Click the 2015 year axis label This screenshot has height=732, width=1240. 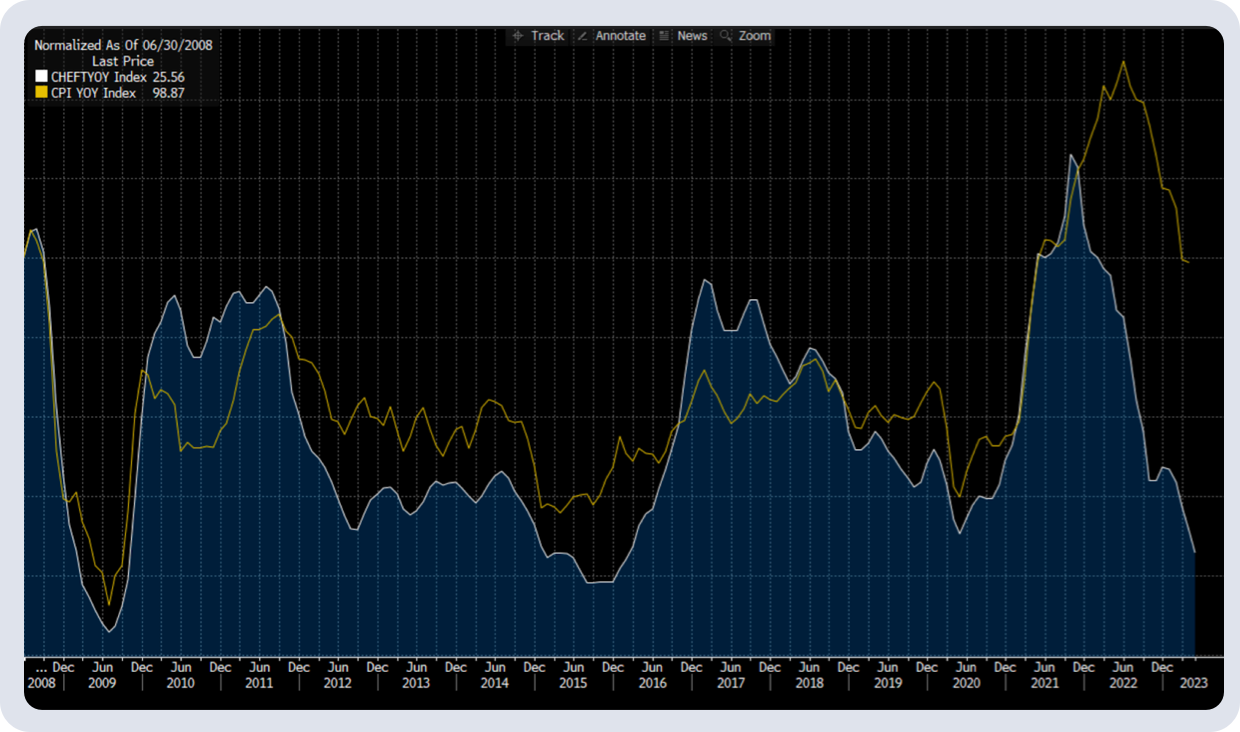pos(573,683)
